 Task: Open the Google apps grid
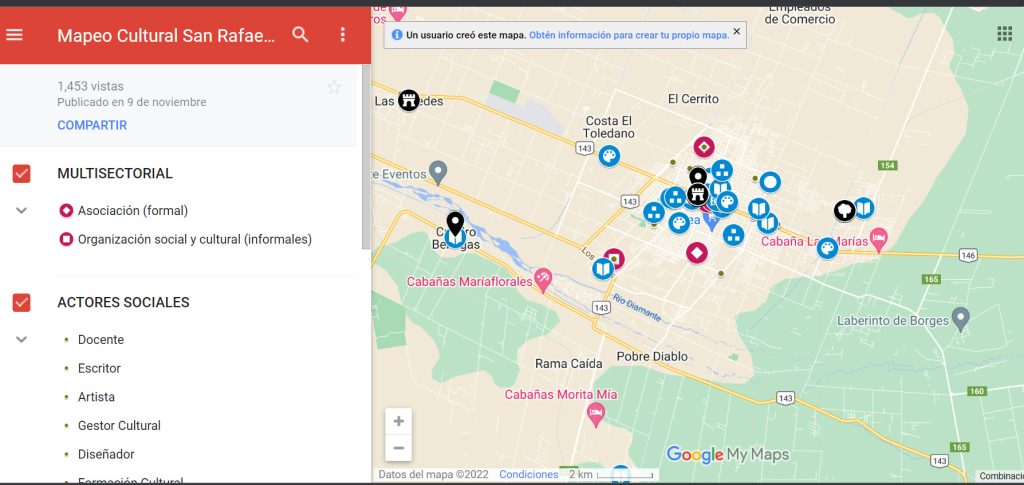click(1004, 34)
